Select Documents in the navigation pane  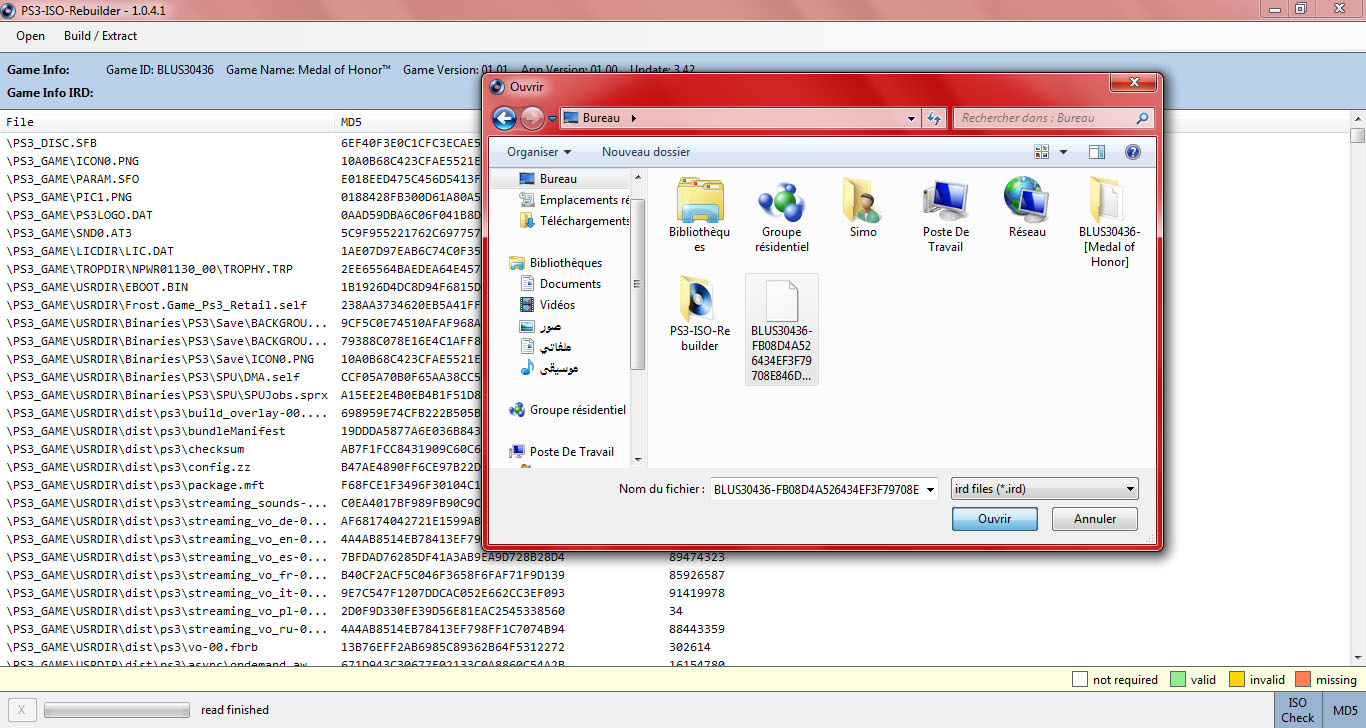tap(570, 284)
